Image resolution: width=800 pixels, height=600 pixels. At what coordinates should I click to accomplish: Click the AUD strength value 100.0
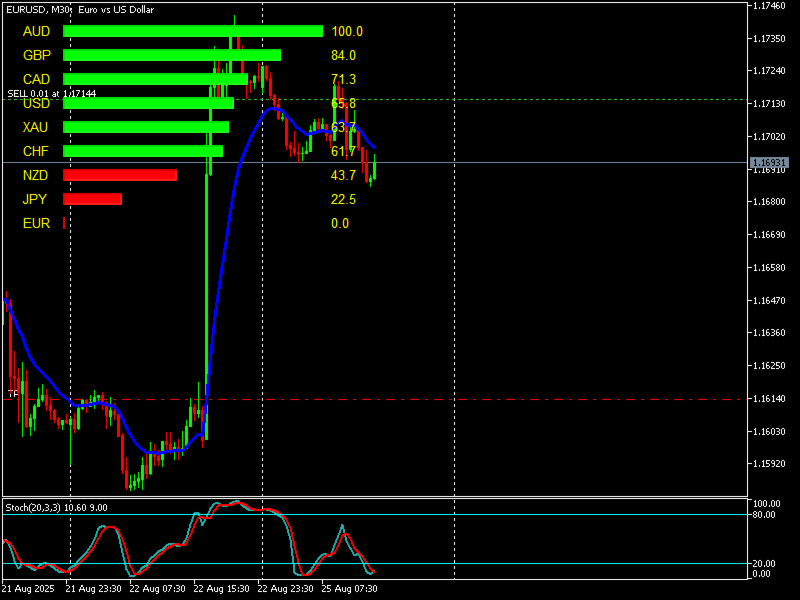point(347,32)
